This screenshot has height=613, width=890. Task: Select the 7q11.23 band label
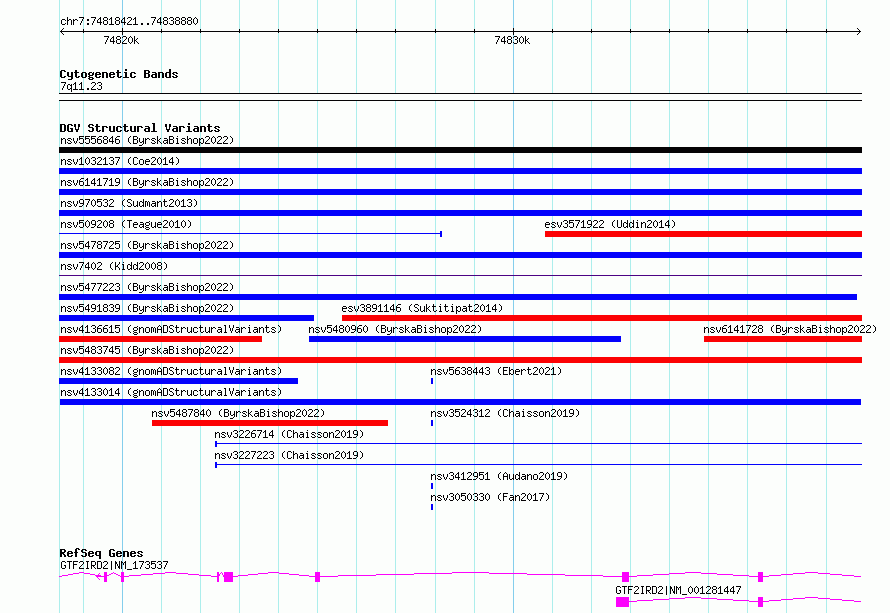81,86
